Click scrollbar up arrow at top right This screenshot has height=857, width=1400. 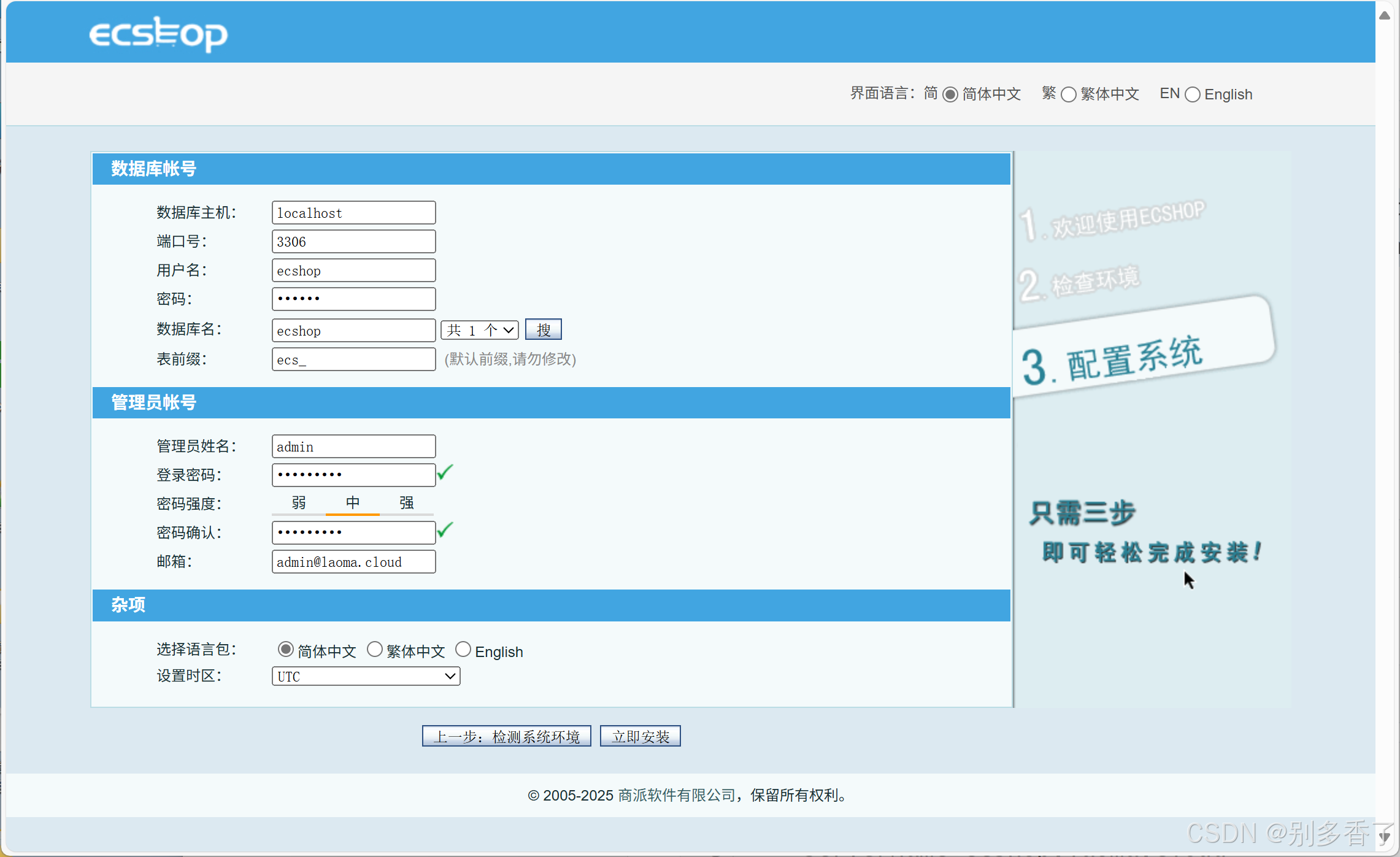pos(1385,16)
